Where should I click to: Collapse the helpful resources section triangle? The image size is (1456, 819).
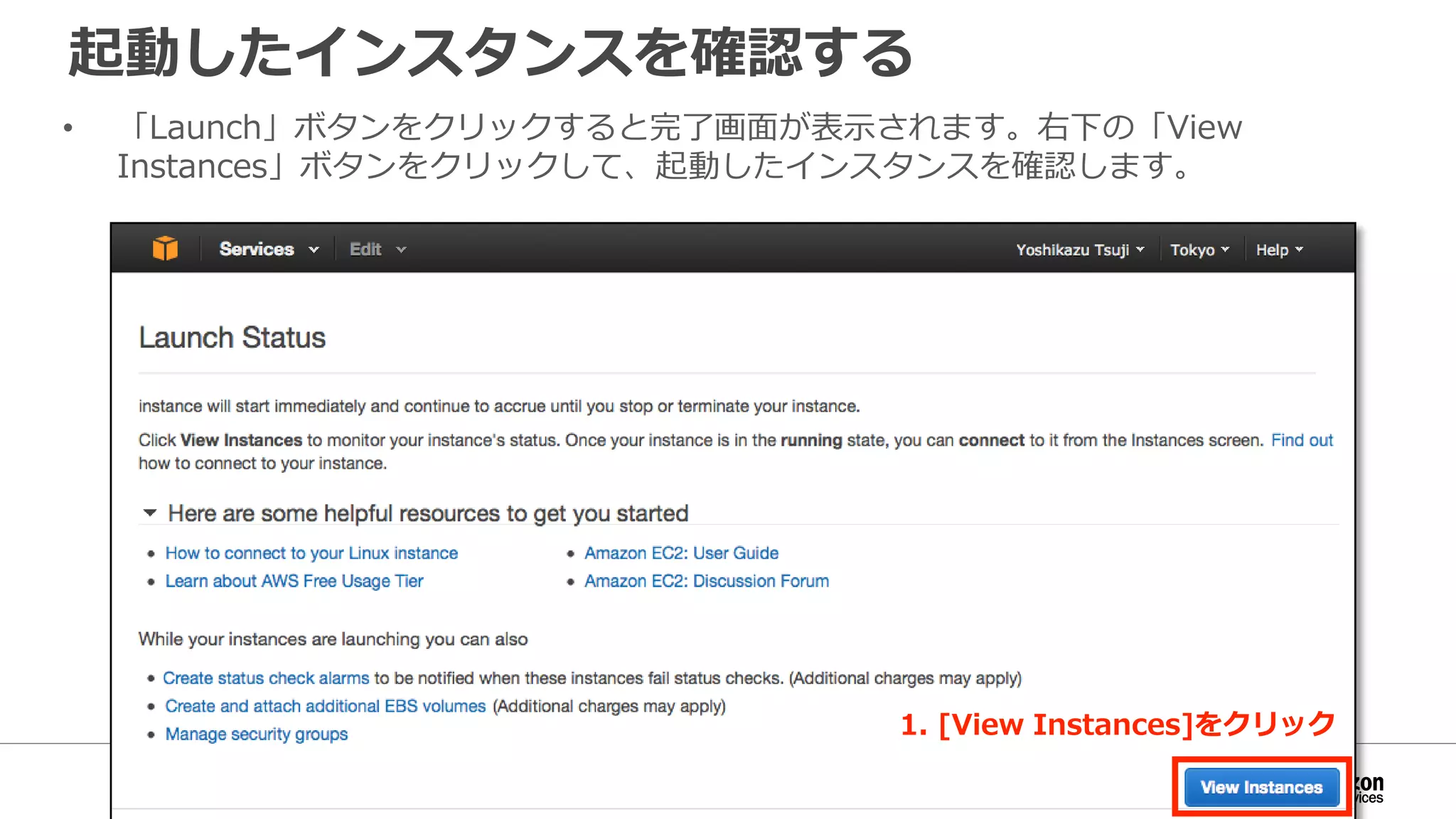149,513
